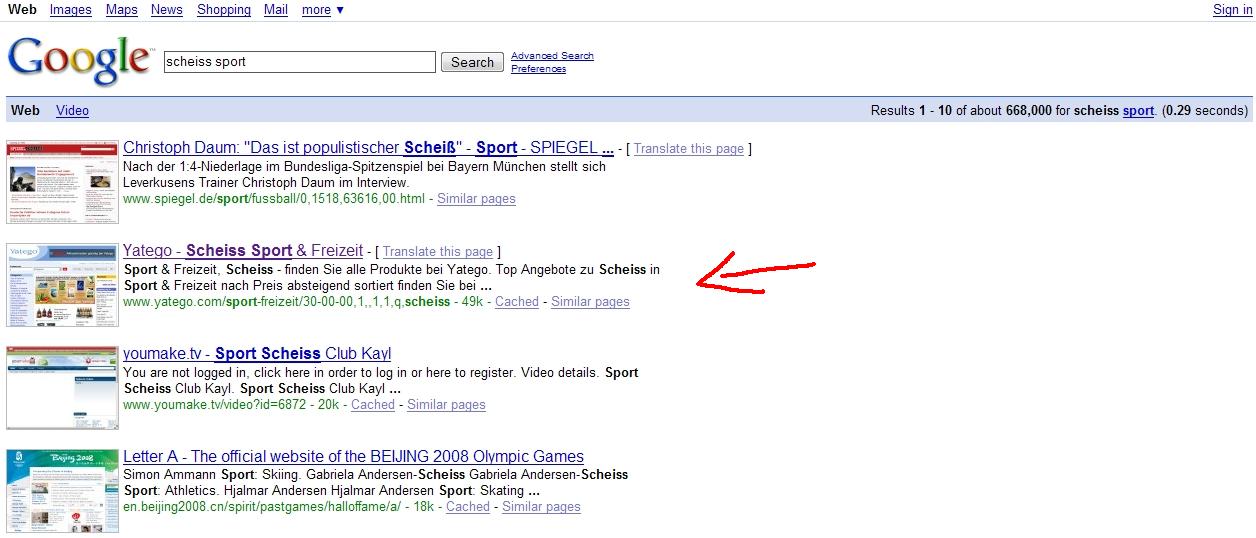
Task: Open the Beijing 2008 page thumbnail
Action: pos(62,491)
